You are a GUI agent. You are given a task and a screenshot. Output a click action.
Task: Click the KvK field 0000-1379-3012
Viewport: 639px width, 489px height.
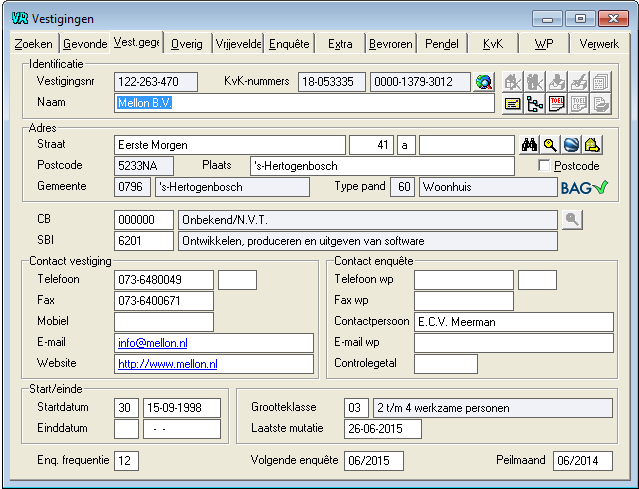coord(420,82)
